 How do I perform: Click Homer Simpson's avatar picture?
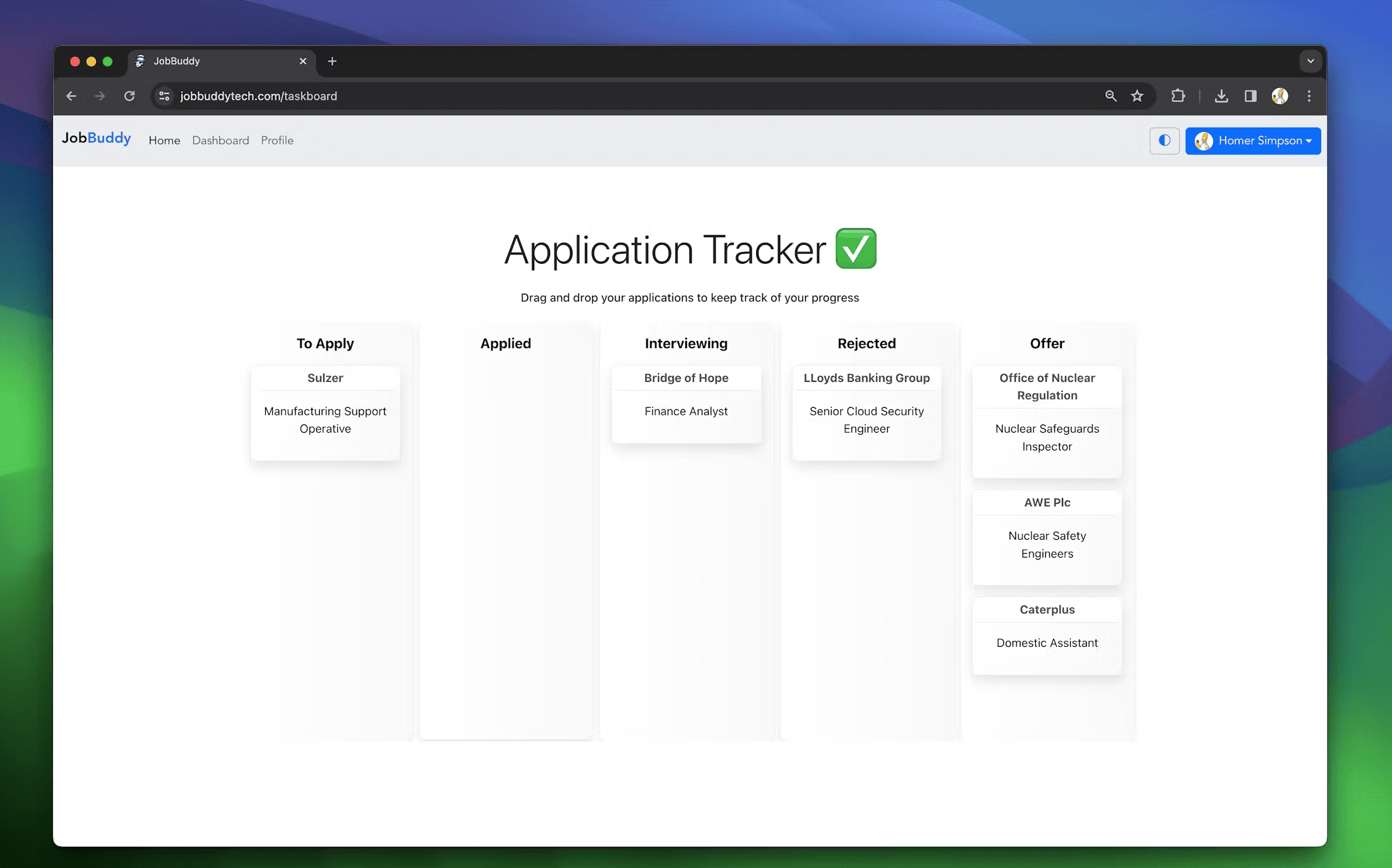coord(1203,141)
